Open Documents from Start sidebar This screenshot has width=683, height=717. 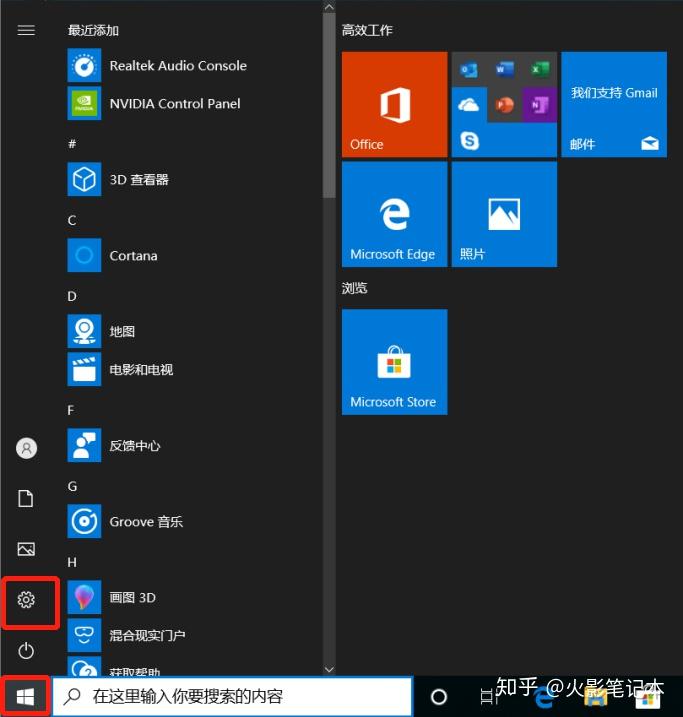tap(26, 498)
